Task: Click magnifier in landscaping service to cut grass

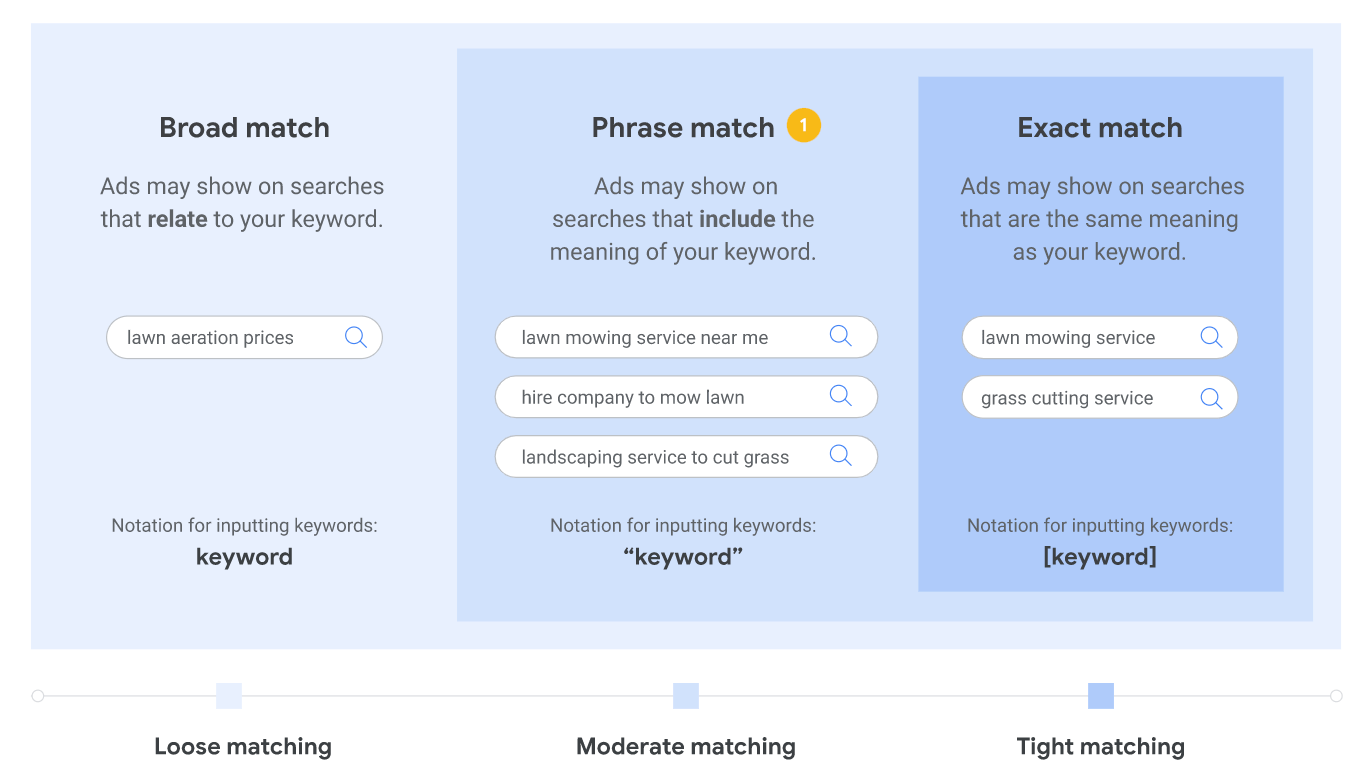Action: [840, 456]
